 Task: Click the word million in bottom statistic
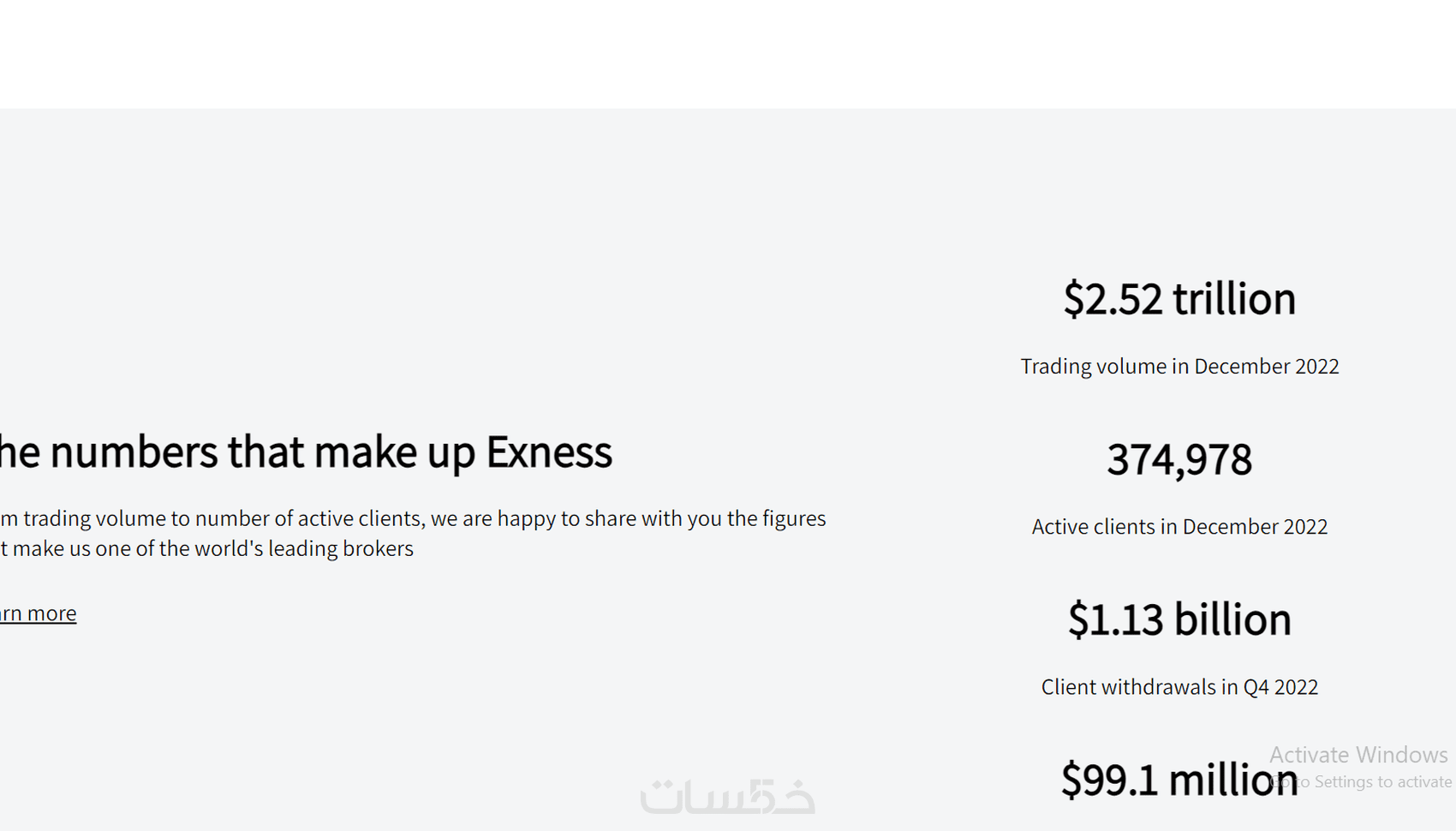point(1233,780)
